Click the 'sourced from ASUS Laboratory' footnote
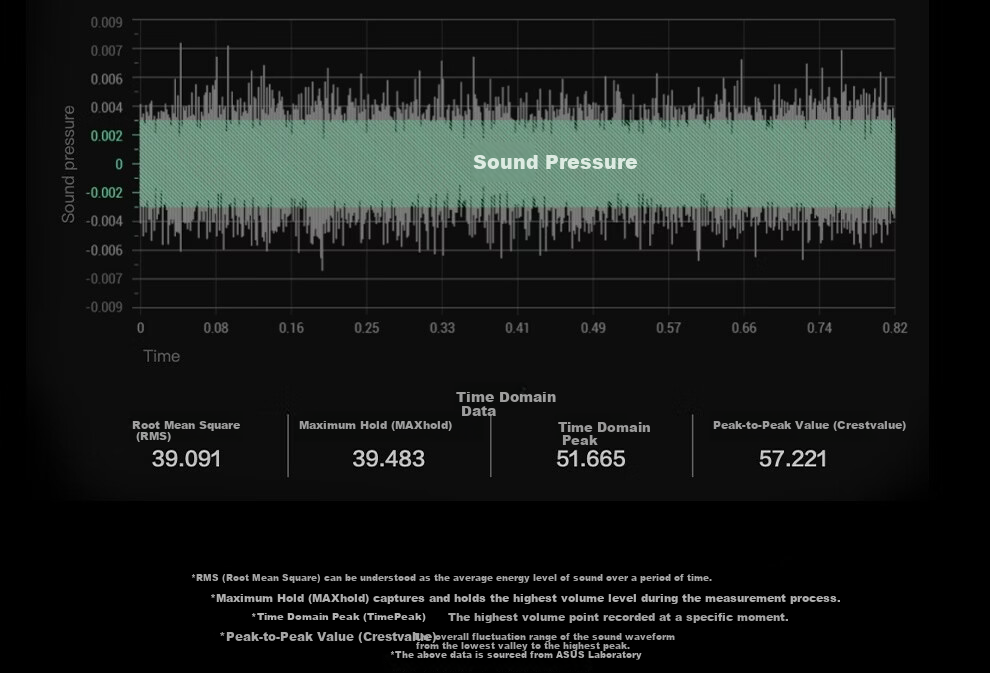The width and height of the screenshot is (990, 673). (x=516, y=655)
